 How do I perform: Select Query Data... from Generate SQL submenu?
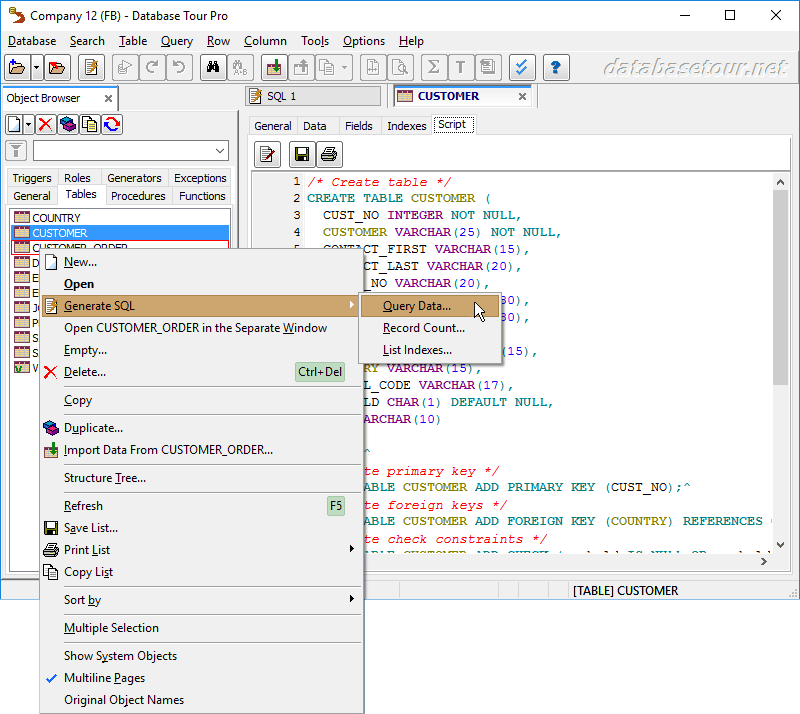[x=416, y=306]
